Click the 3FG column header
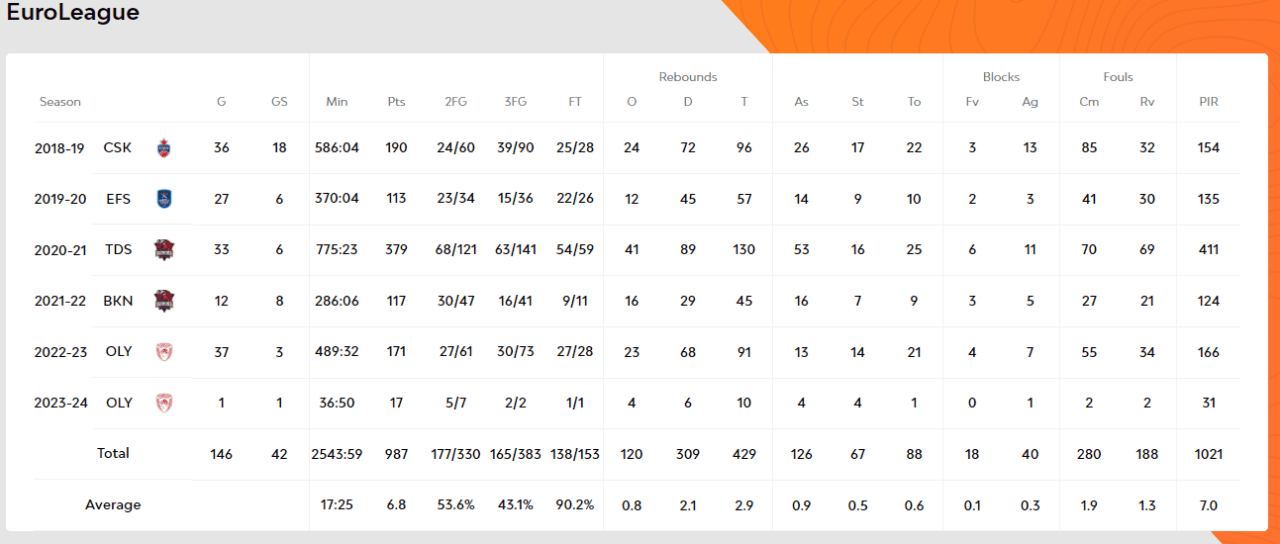Viewport: 1280px width, 544px height. pos(515,102)
